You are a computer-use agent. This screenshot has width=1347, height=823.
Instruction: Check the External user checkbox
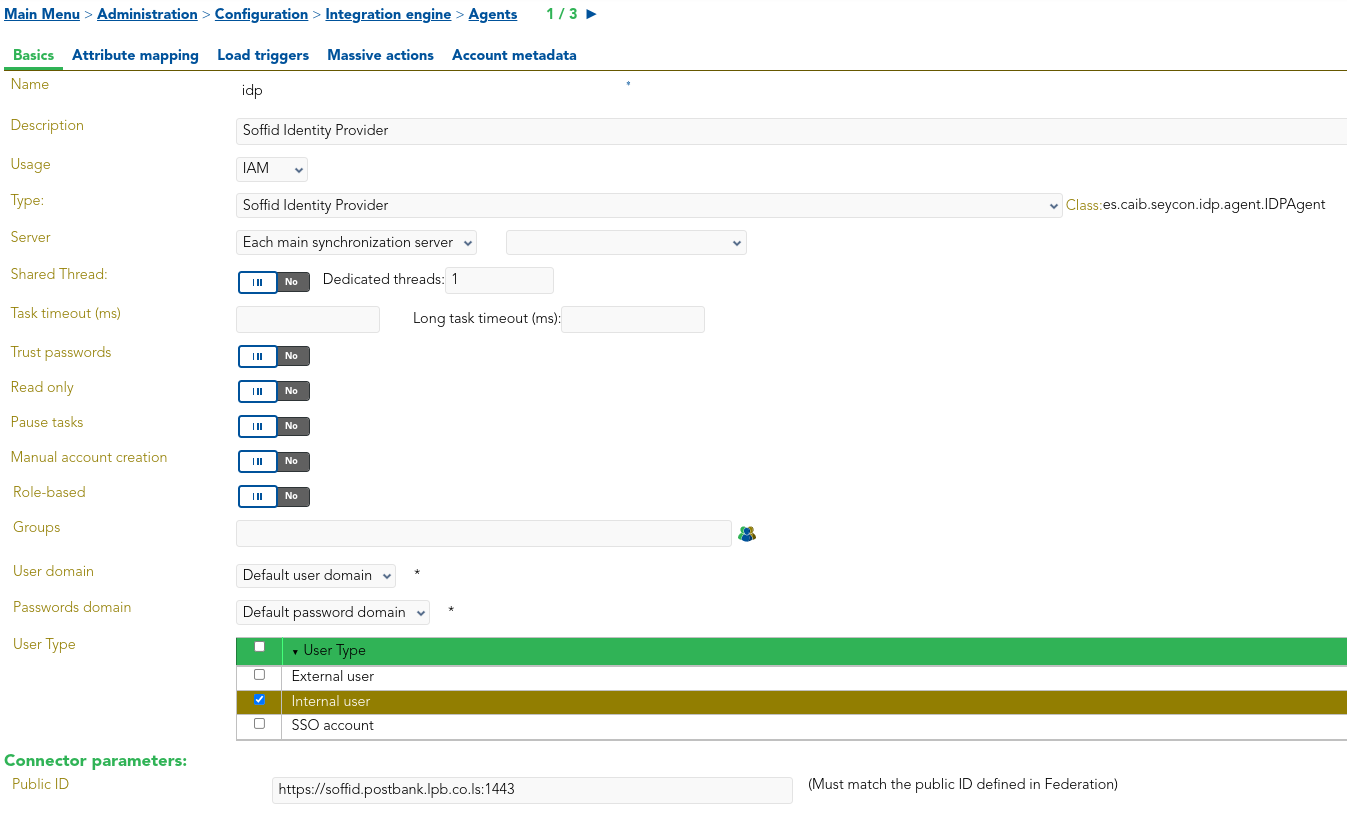coord(260,675)
